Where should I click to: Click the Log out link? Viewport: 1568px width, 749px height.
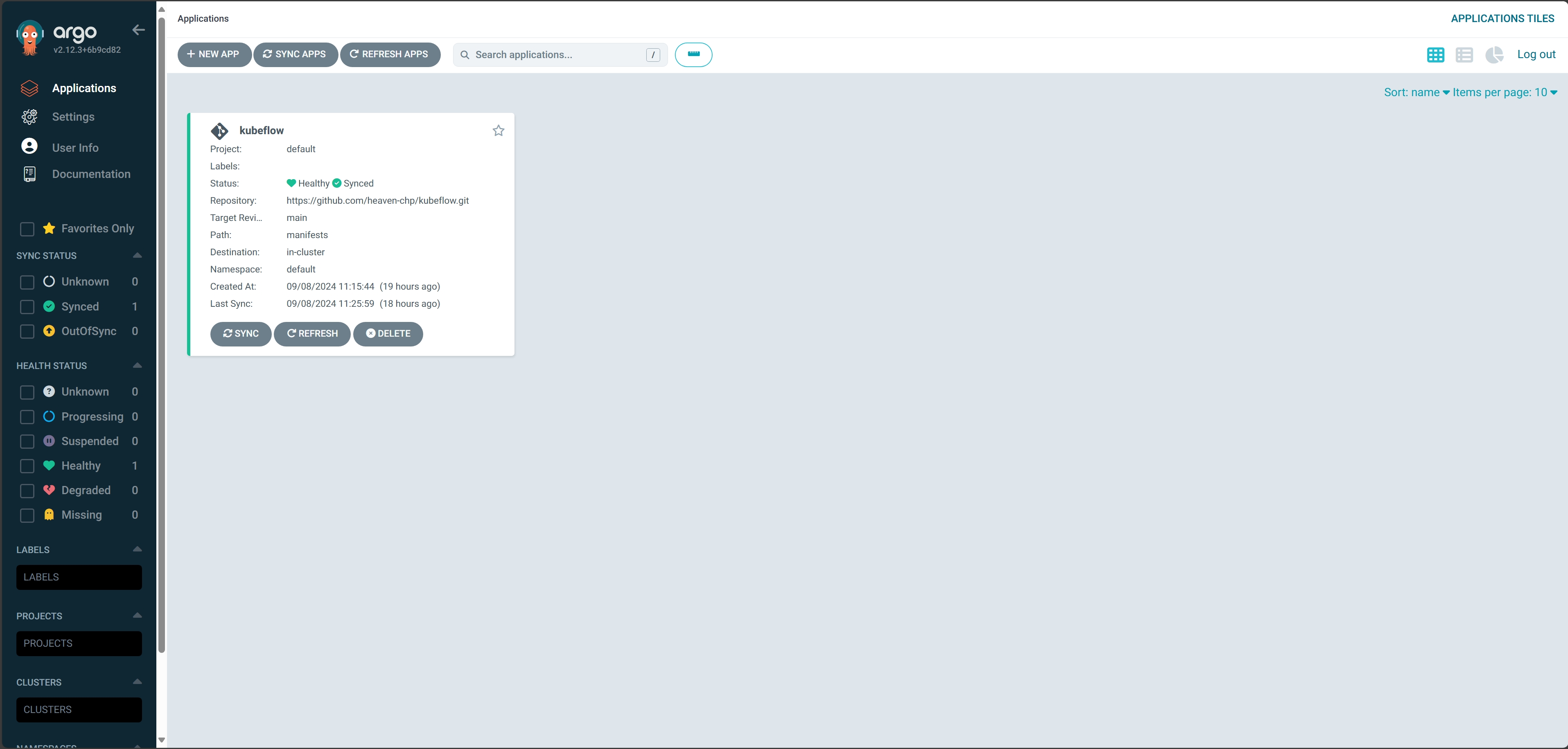coord(1536,54)
